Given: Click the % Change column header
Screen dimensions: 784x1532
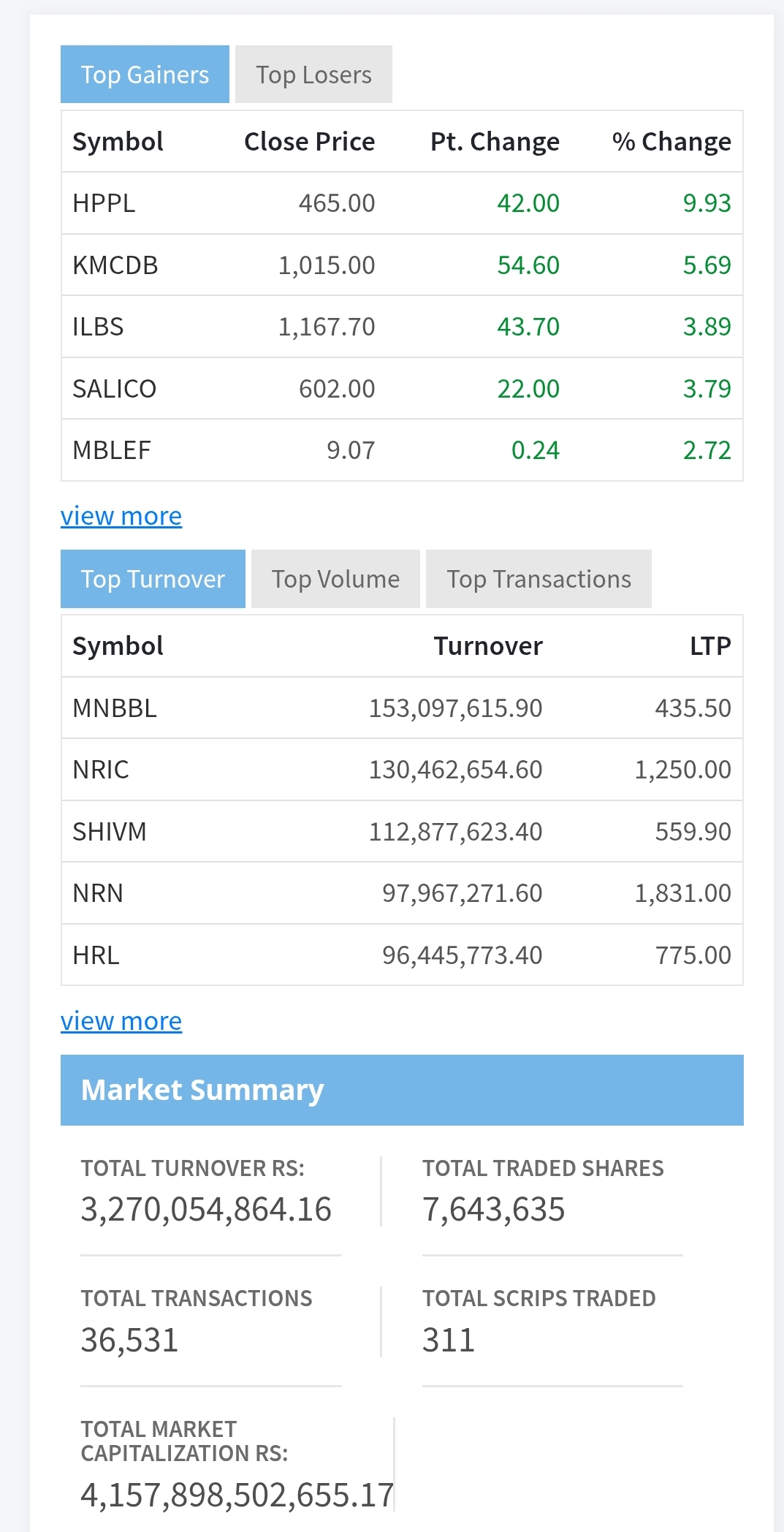Looking at the screenshot, I should [x=671, y=142].
